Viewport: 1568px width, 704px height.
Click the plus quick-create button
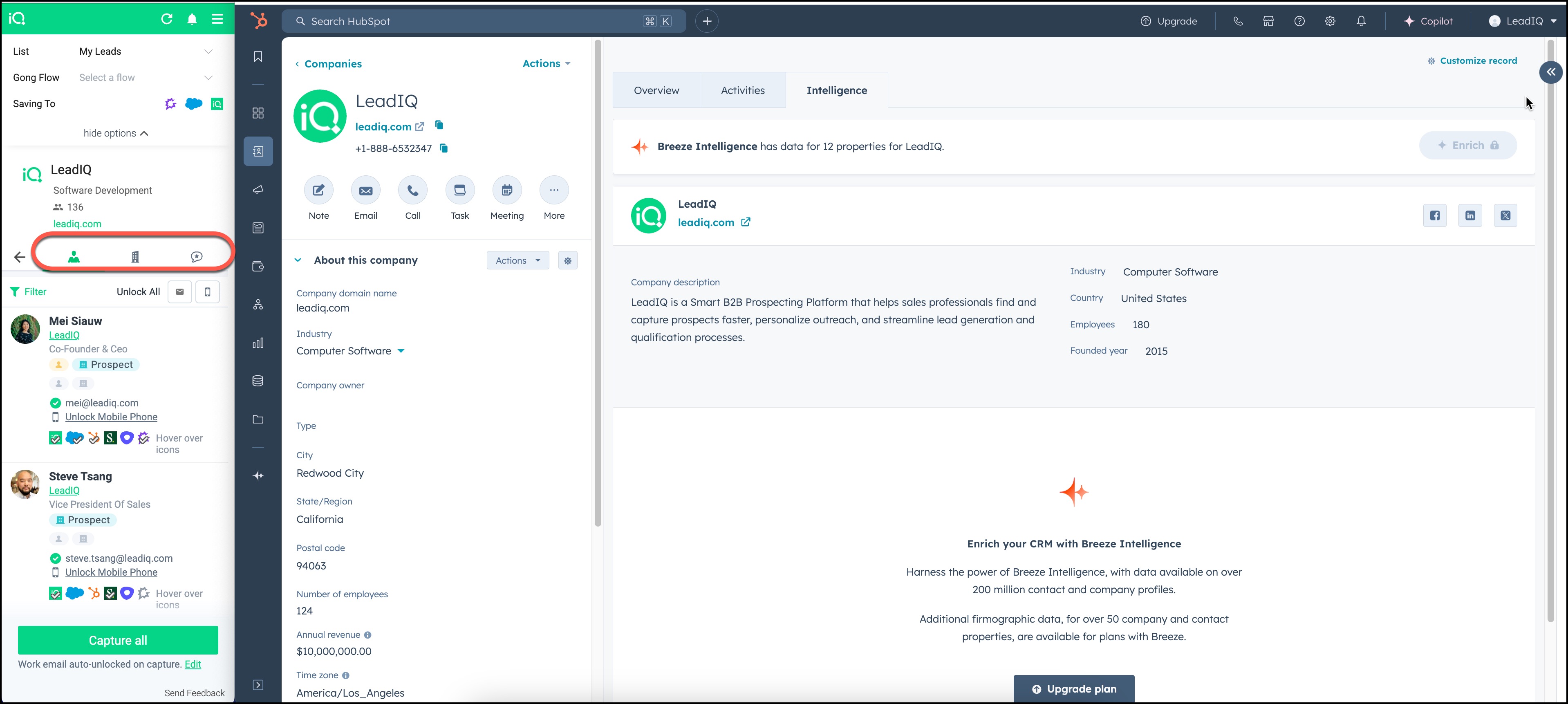pos(707,21)
